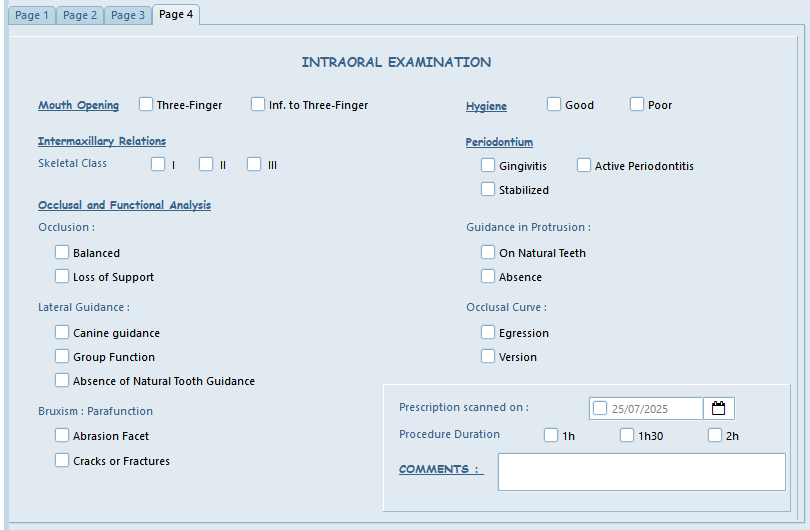Go to the Page 3 tab
Screen dimensions: 810x530
point(128,15)
